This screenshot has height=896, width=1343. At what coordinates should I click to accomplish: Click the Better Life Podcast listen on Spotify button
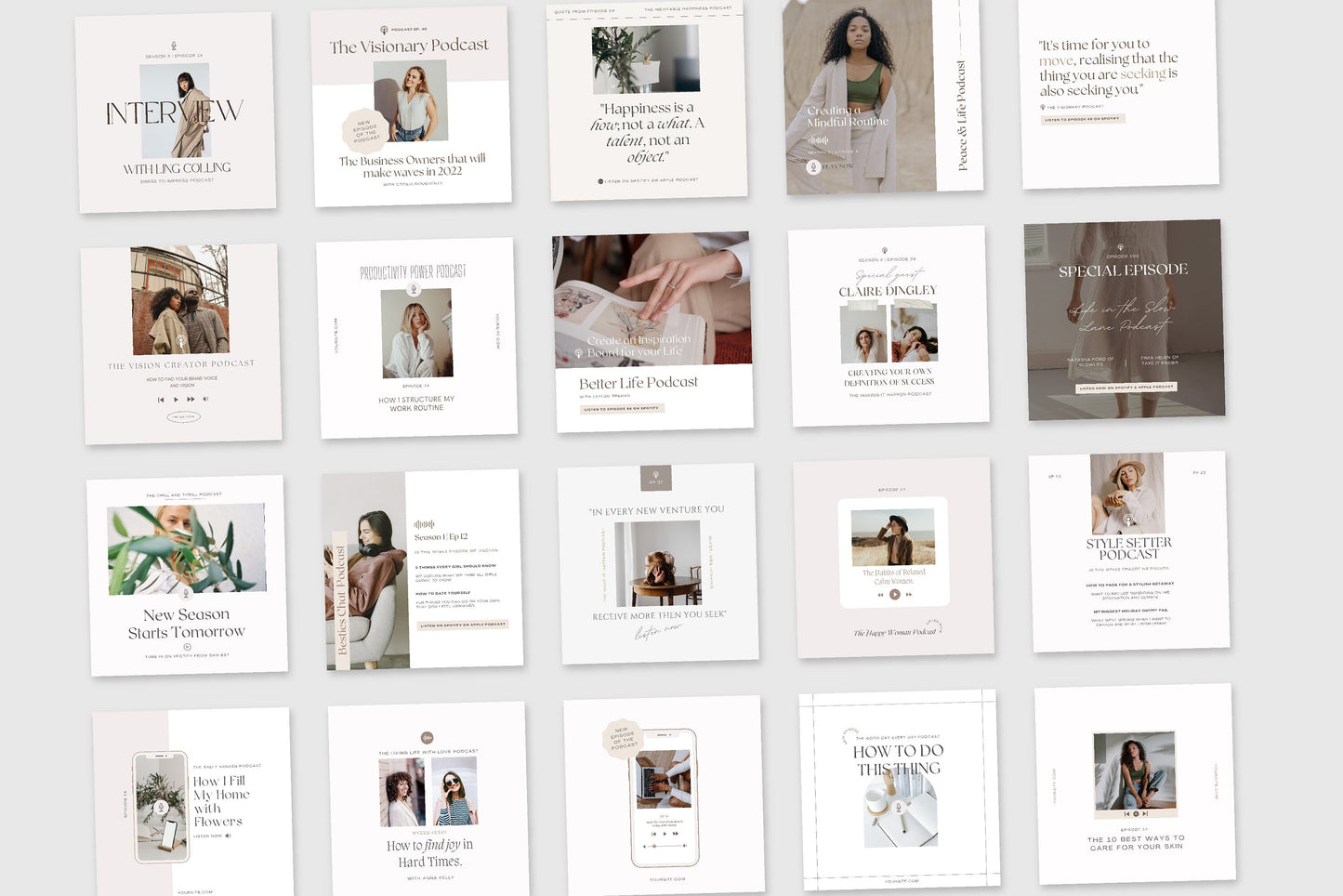[621, 408]
